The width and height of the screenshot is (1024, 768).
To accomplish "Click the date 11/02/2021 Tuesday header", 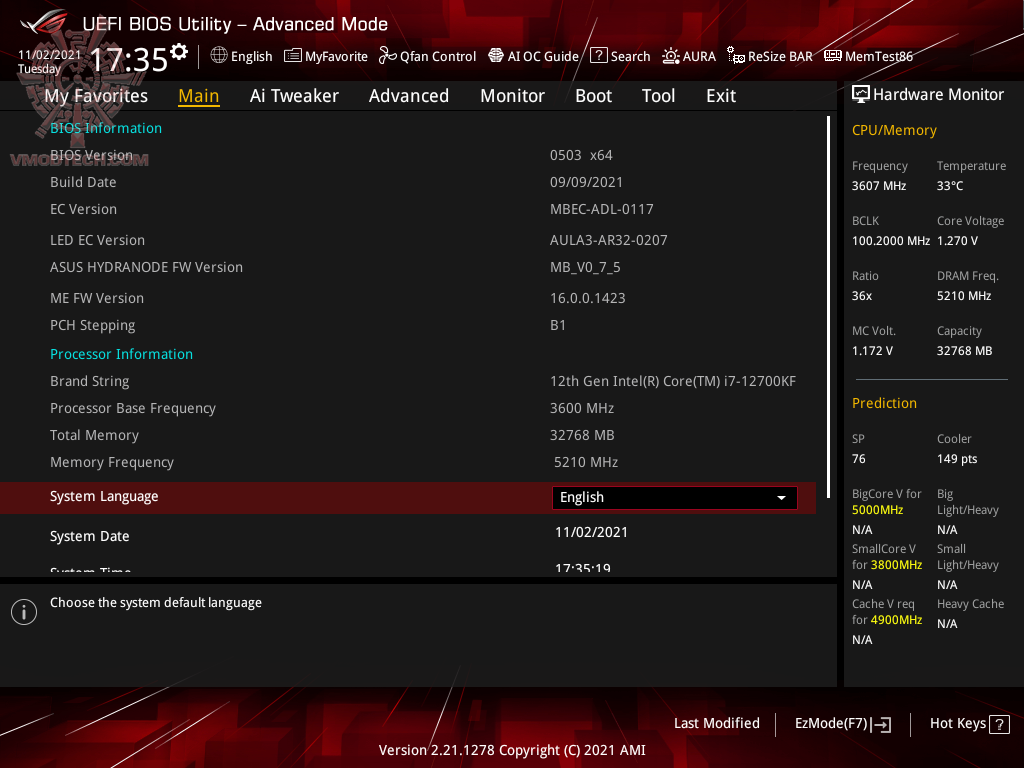I will click(x=50, y=62).
